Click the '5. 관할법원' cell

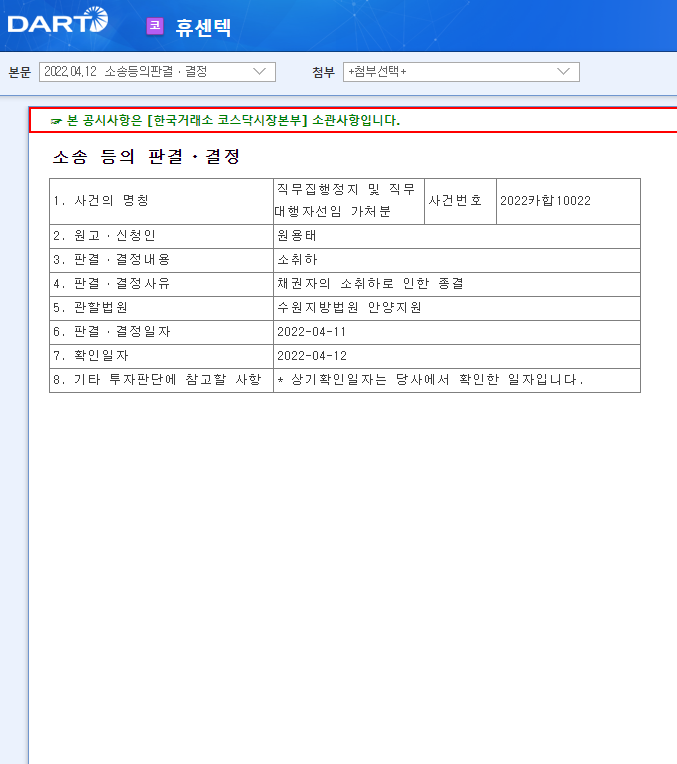(161, 308)
